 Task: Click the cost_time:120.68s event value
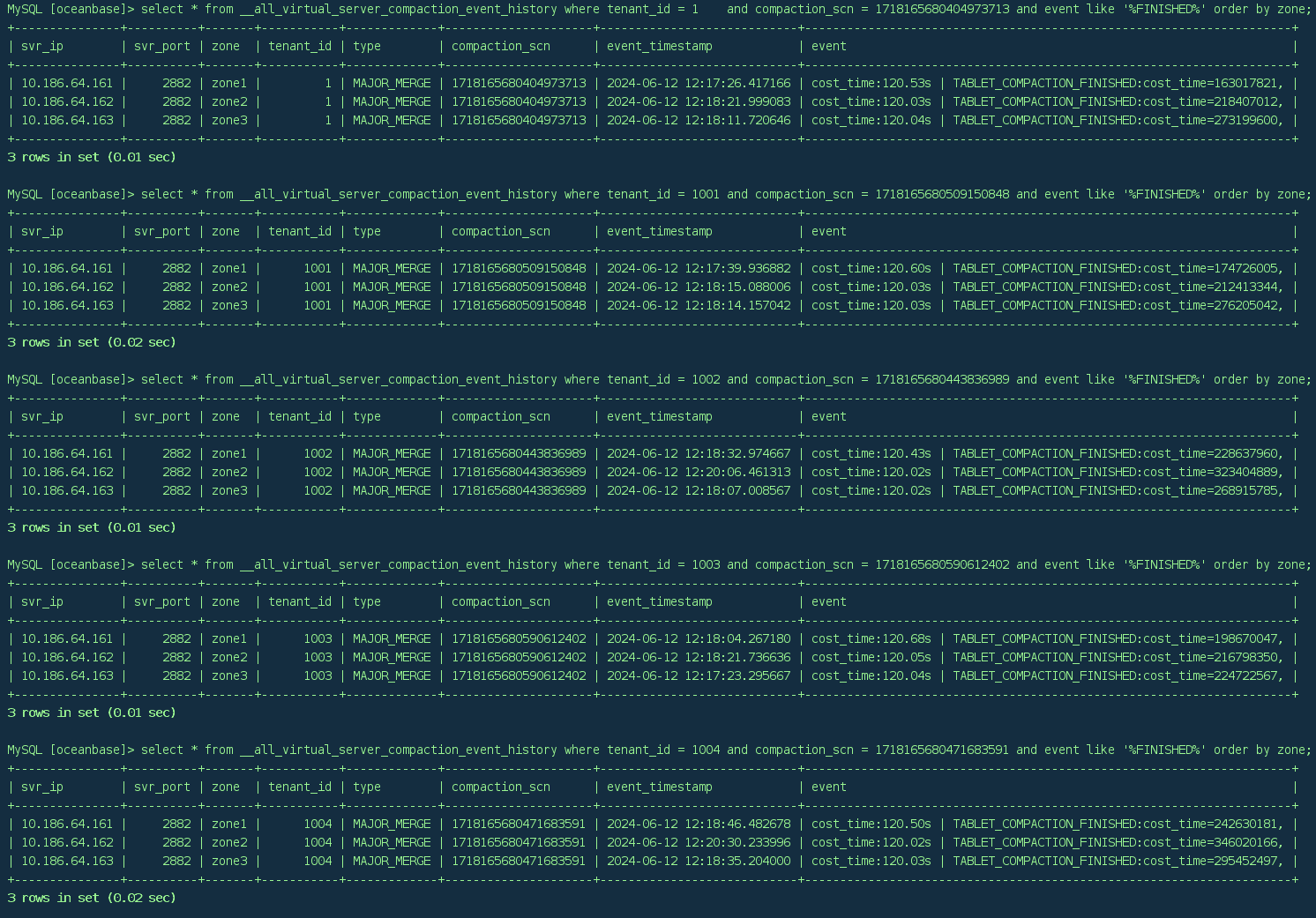point(871,638)
